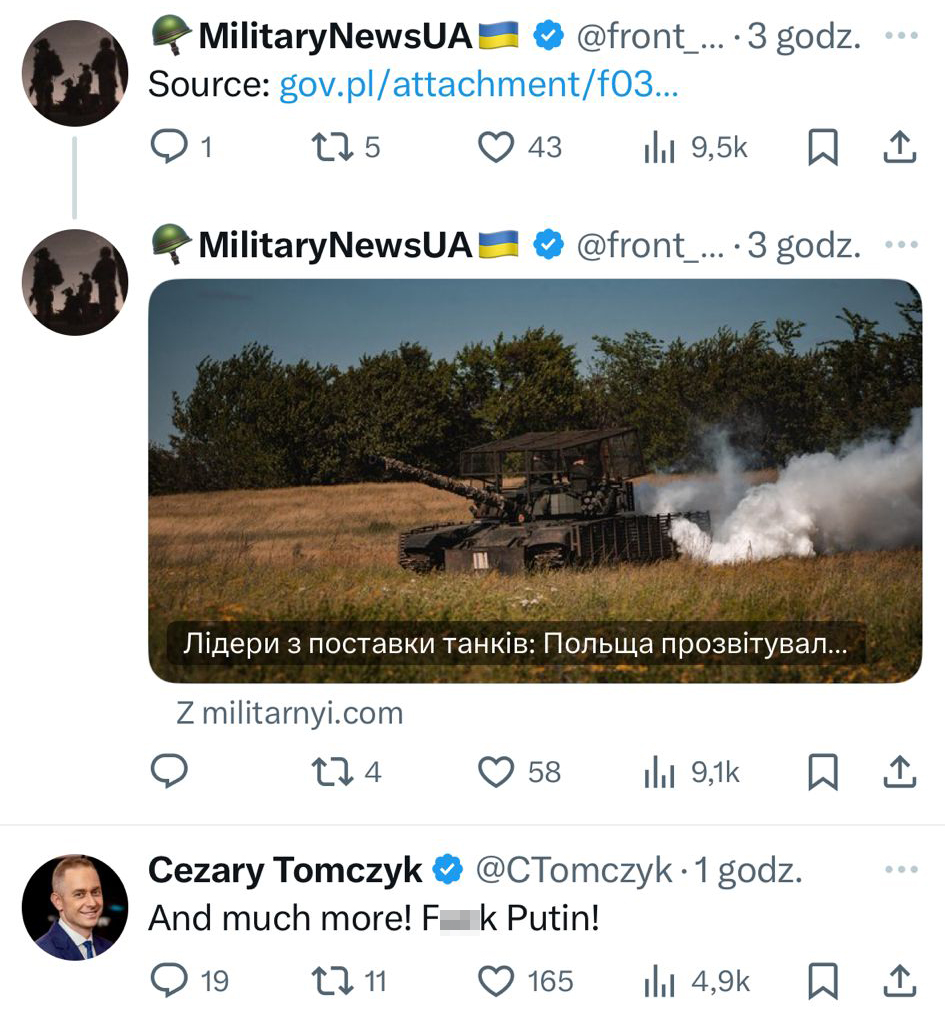The image size is (945, 1033).
Task: Bookmark the gov.pl source tweet
Action: coord(822,148)
